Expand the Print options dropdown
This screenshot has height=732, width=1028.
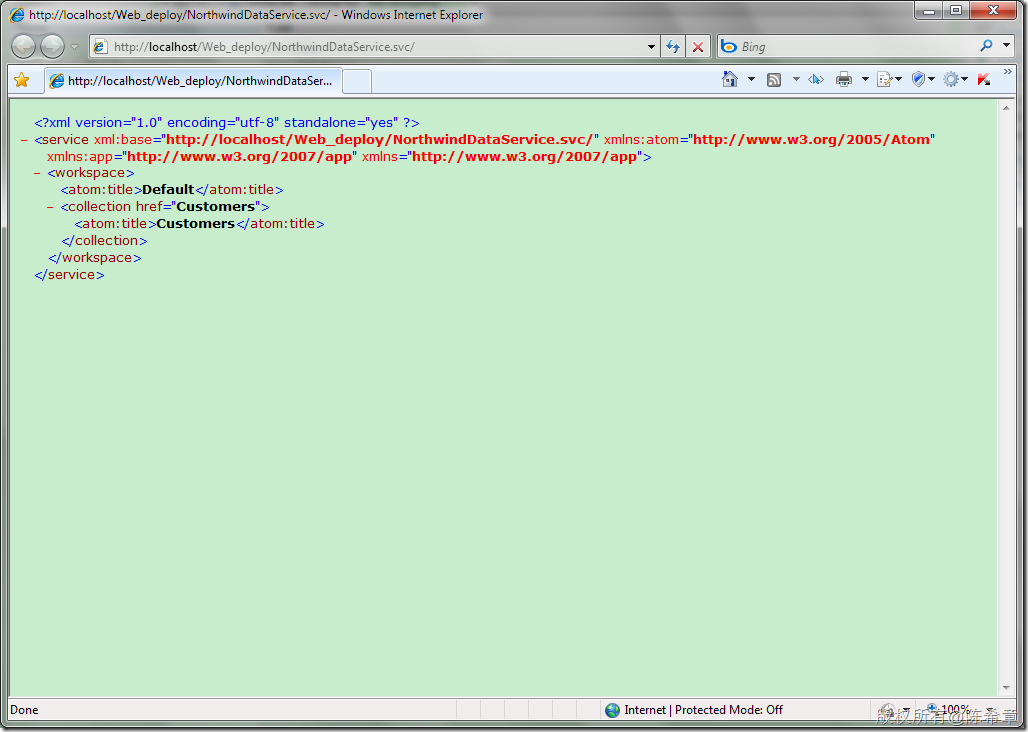pyautogui.click(x=865, y=79)
